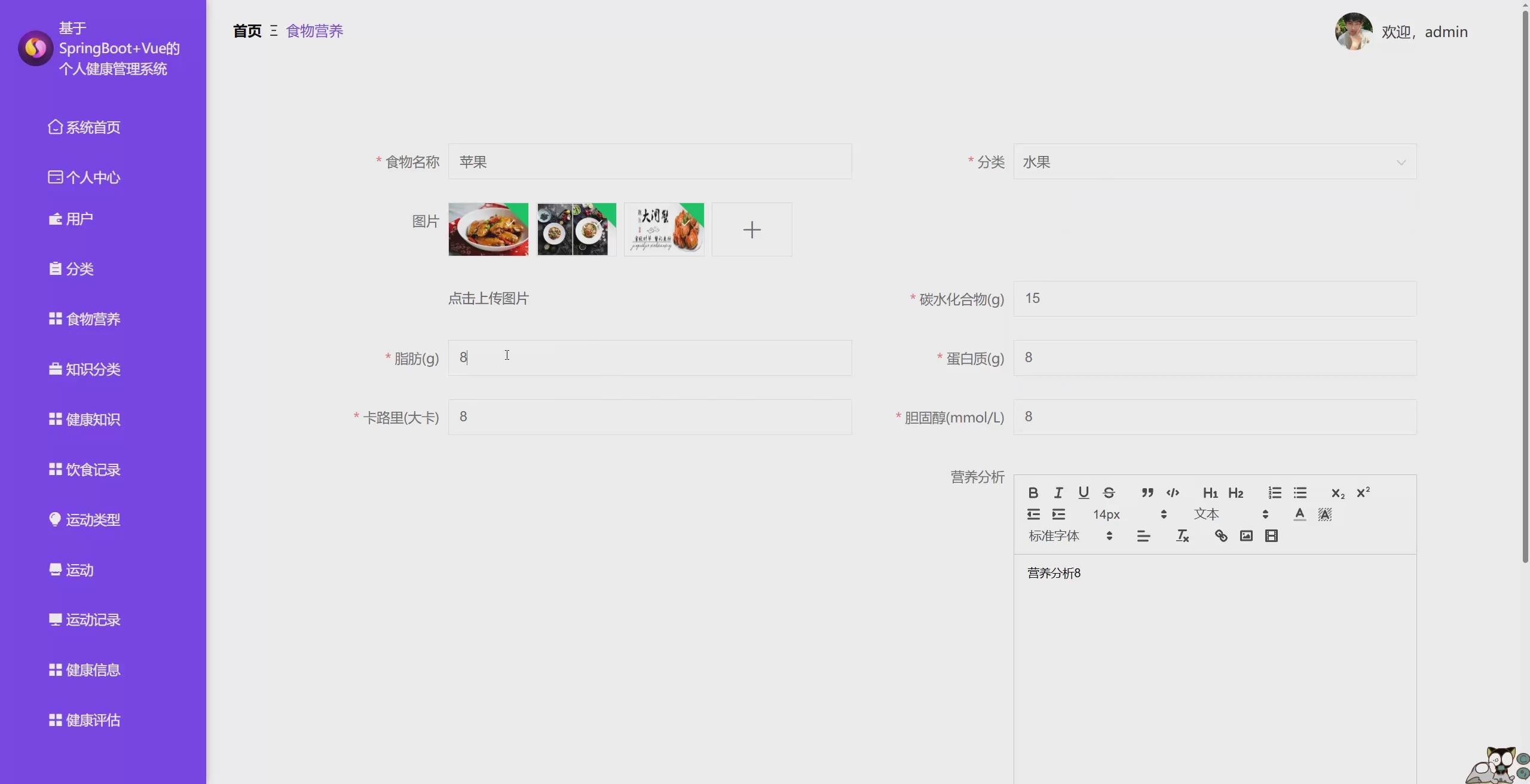Clear text formatting with the Tx button

[1182, 536]
